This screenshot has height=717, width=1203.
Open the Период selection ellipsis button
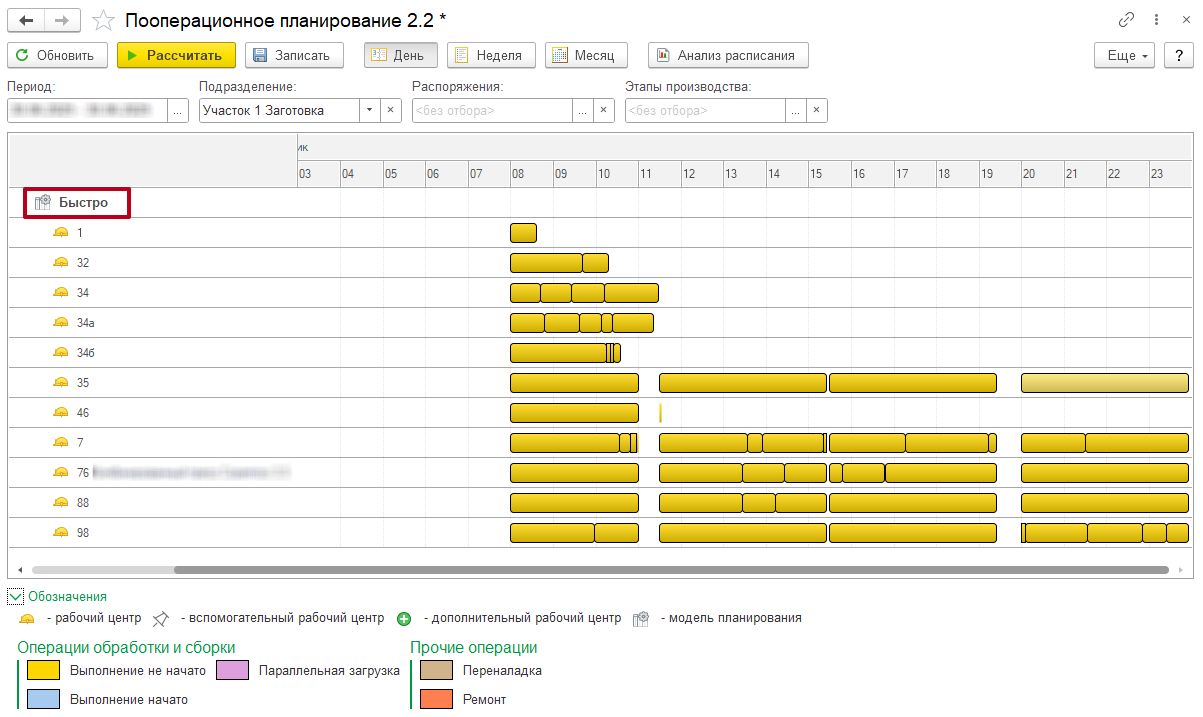pyautogui.click(x=178, y=110)
